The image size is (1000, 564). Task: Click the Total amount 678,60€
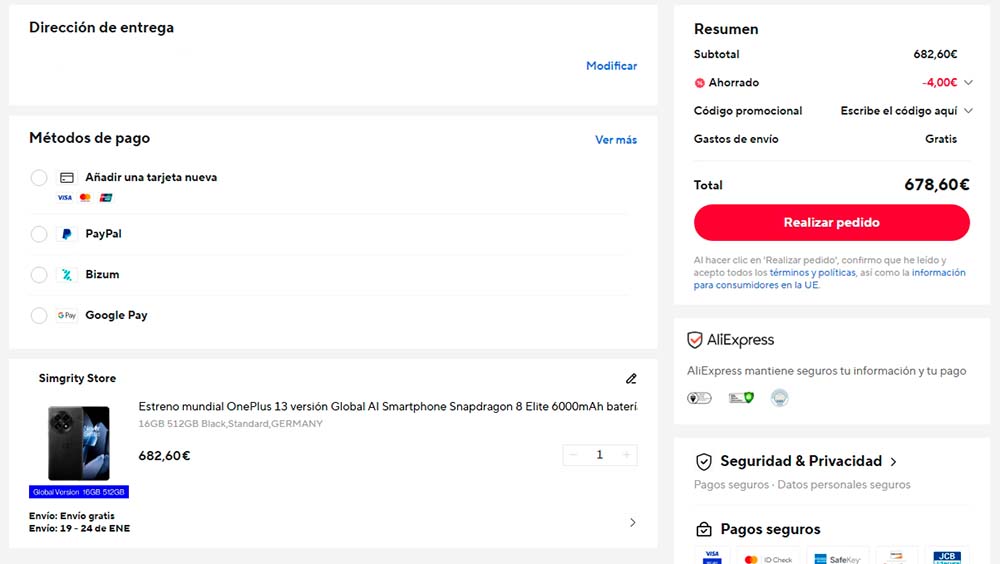coord(936,185)
